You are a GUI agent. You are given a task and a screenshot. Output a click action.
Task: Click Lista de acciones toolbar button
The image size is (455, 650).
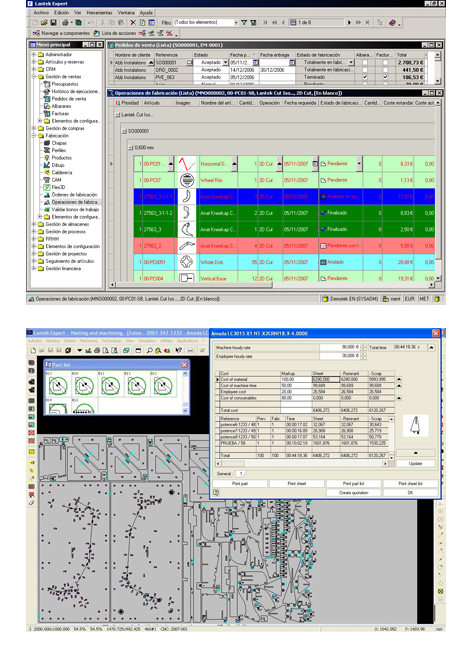116,33
